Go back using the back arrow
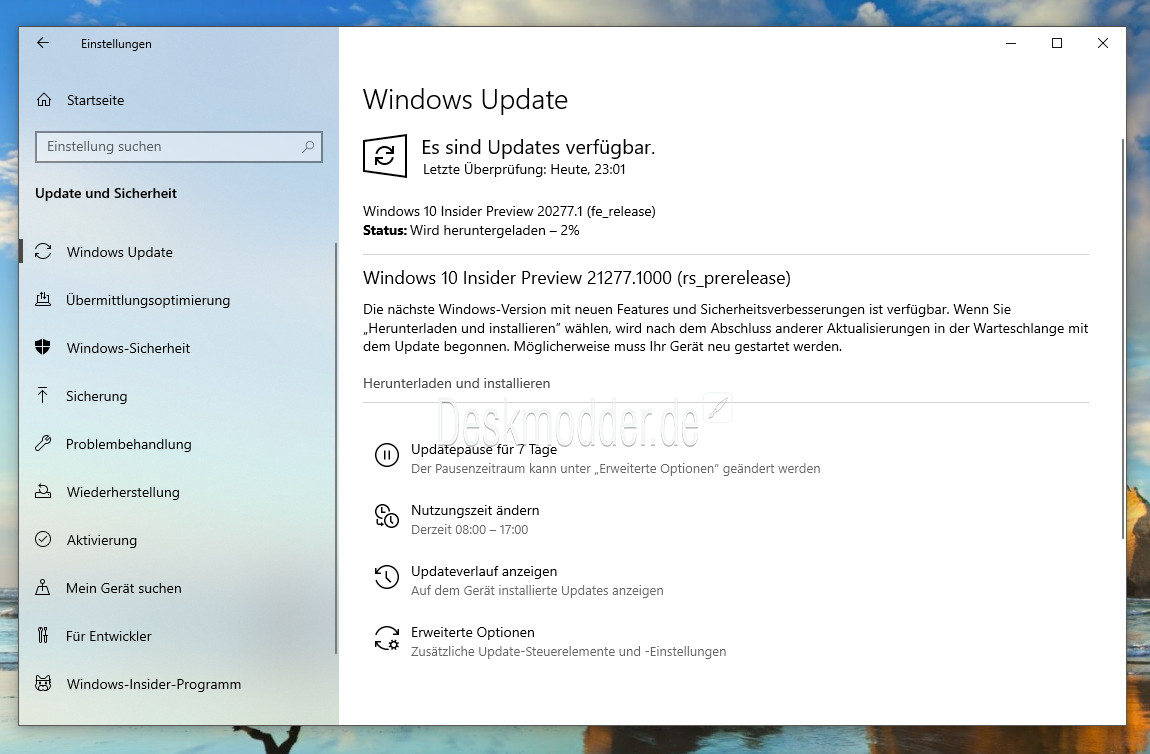This screenshot has height=754, width=1150. click(43, 43)
